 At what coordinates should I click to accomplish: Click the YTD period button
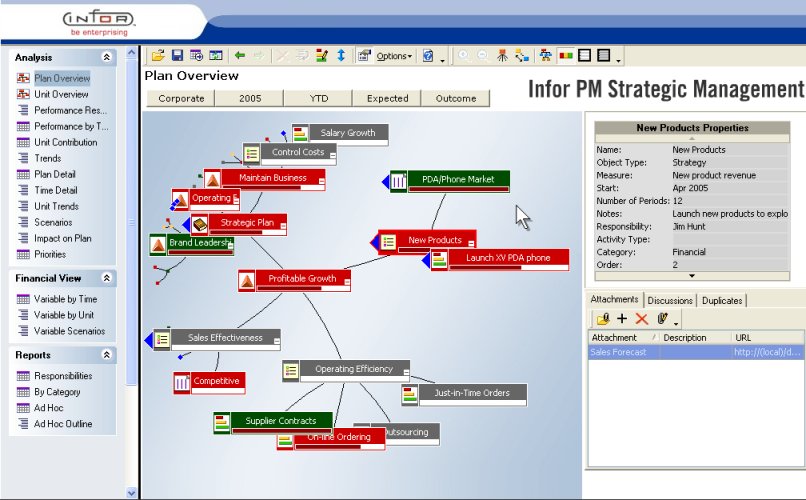(x=319, y=98)
